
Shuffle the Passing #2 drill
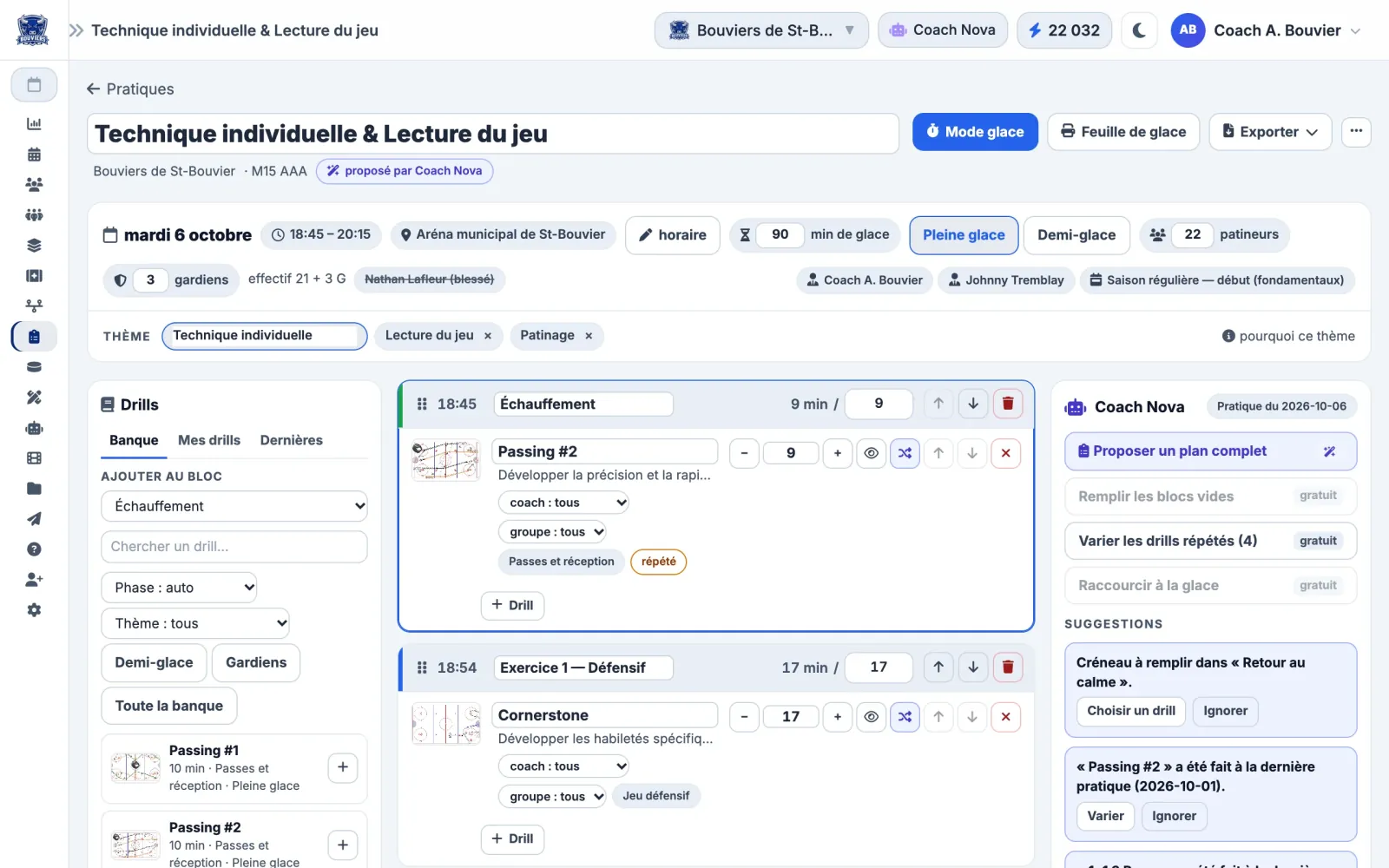(x=905, y=453)
